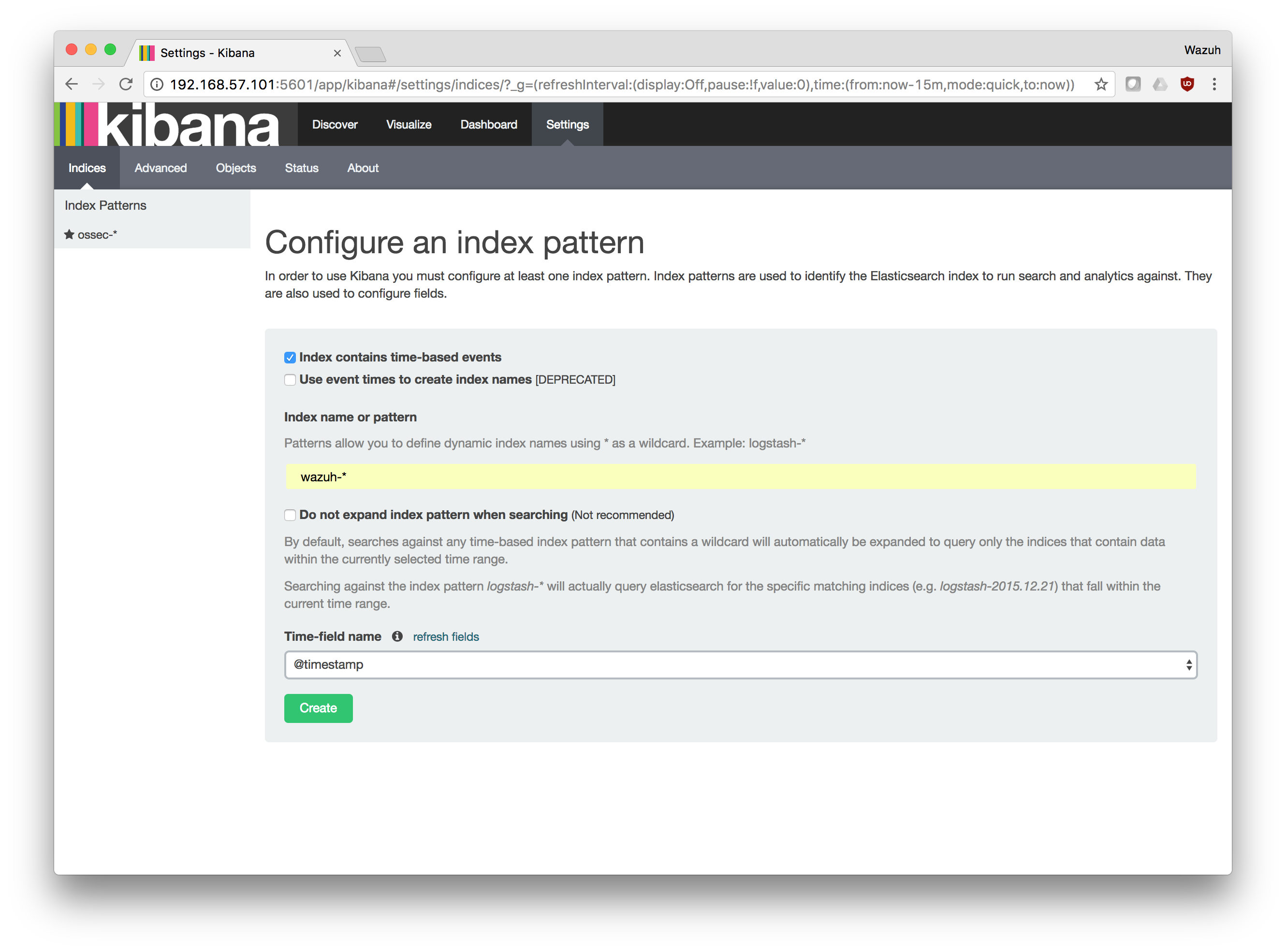The image size is (1286, 952).
Task: Open the Discover tab
Action: (335, 125)
